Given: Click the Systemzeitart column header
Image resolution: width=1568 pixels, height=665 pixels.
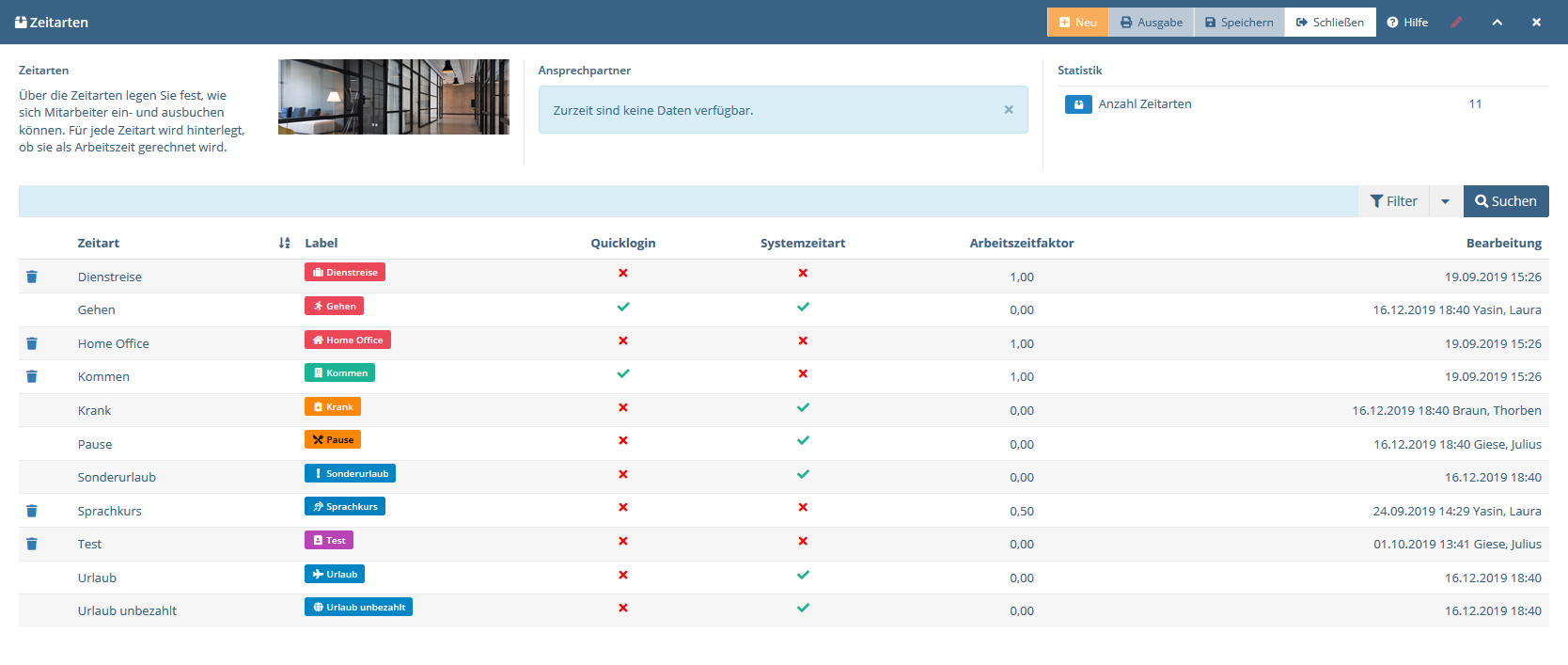Looking at the screenshot, I should [x=803, y=243].
